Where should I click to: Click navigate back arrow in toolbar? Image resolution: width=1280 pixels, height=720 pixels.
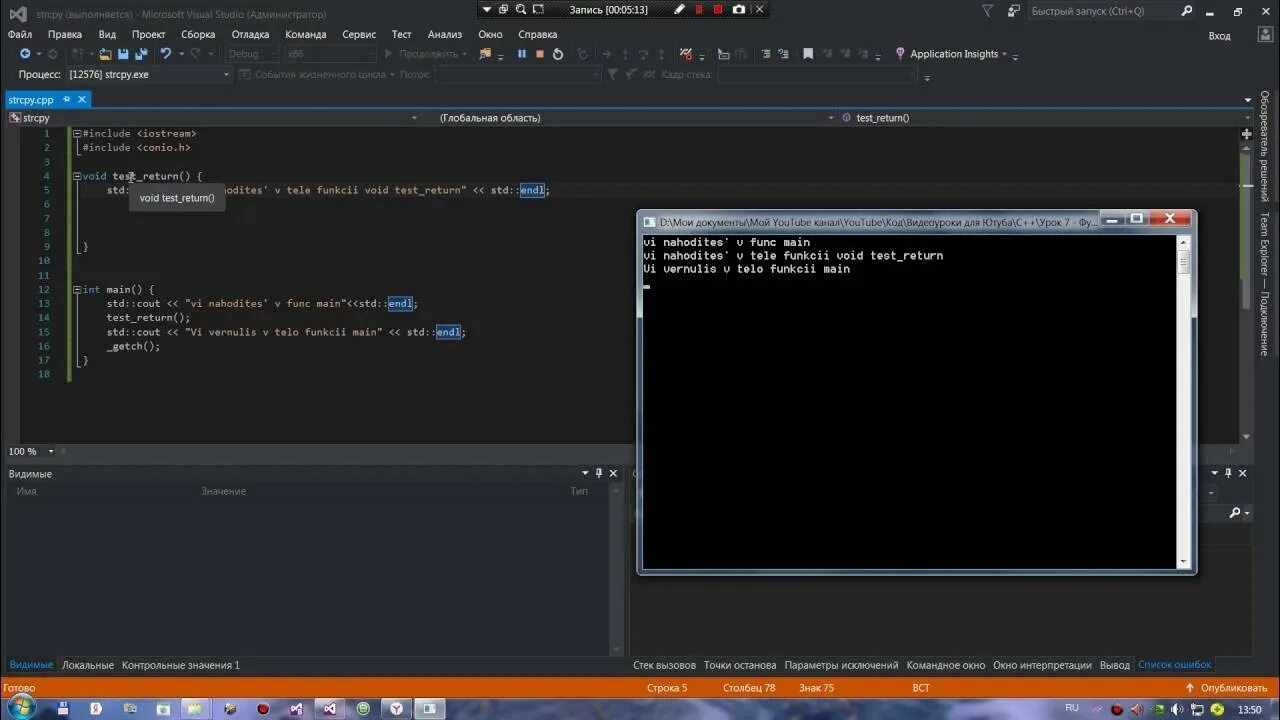25,54
